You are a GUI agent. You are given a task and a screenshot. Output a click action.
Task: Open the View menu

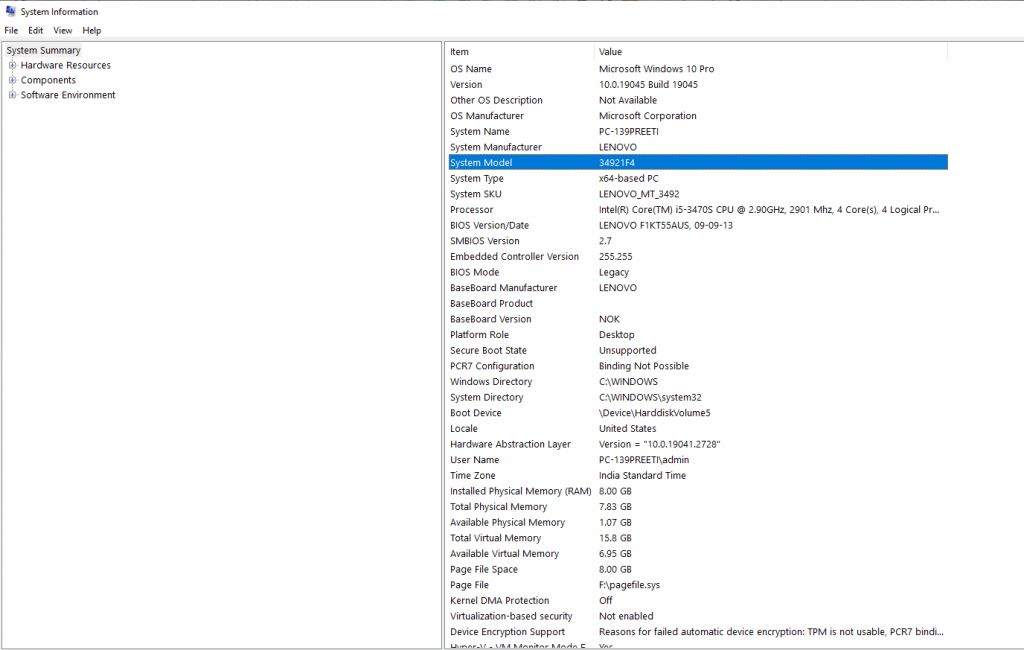[x=62, y=30]
